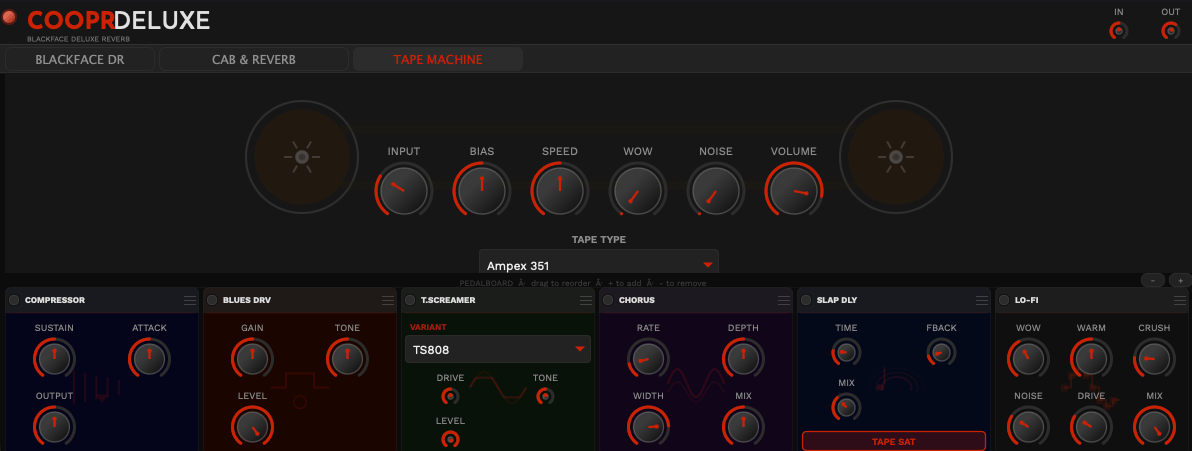Click the tape machine NOISE knob
Viewport: 1192px width, 451px height.
tap(716, 190)
